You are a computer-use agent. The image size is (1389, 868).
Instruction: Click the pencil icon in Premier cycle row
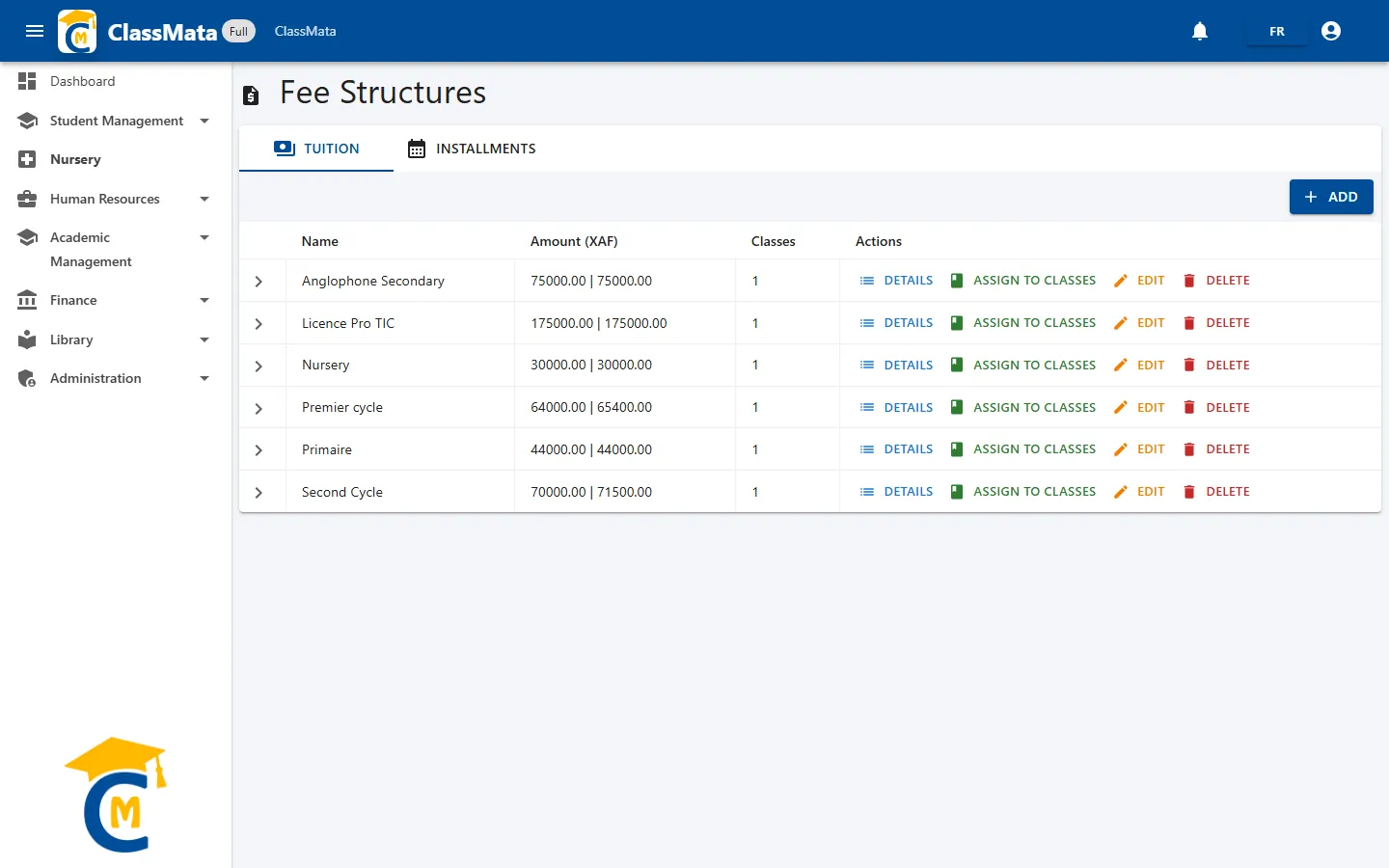[x=1120, y=408]
